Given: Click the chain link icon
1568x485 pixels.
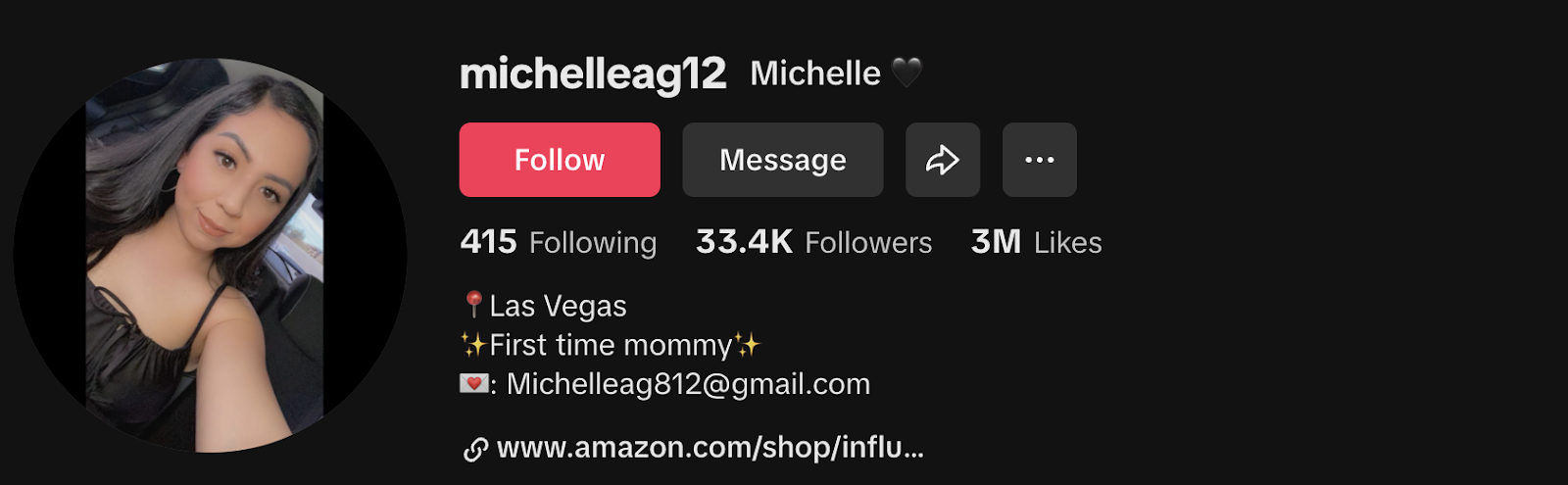Looking at the screenshot, I should click(x=475, y=449).
